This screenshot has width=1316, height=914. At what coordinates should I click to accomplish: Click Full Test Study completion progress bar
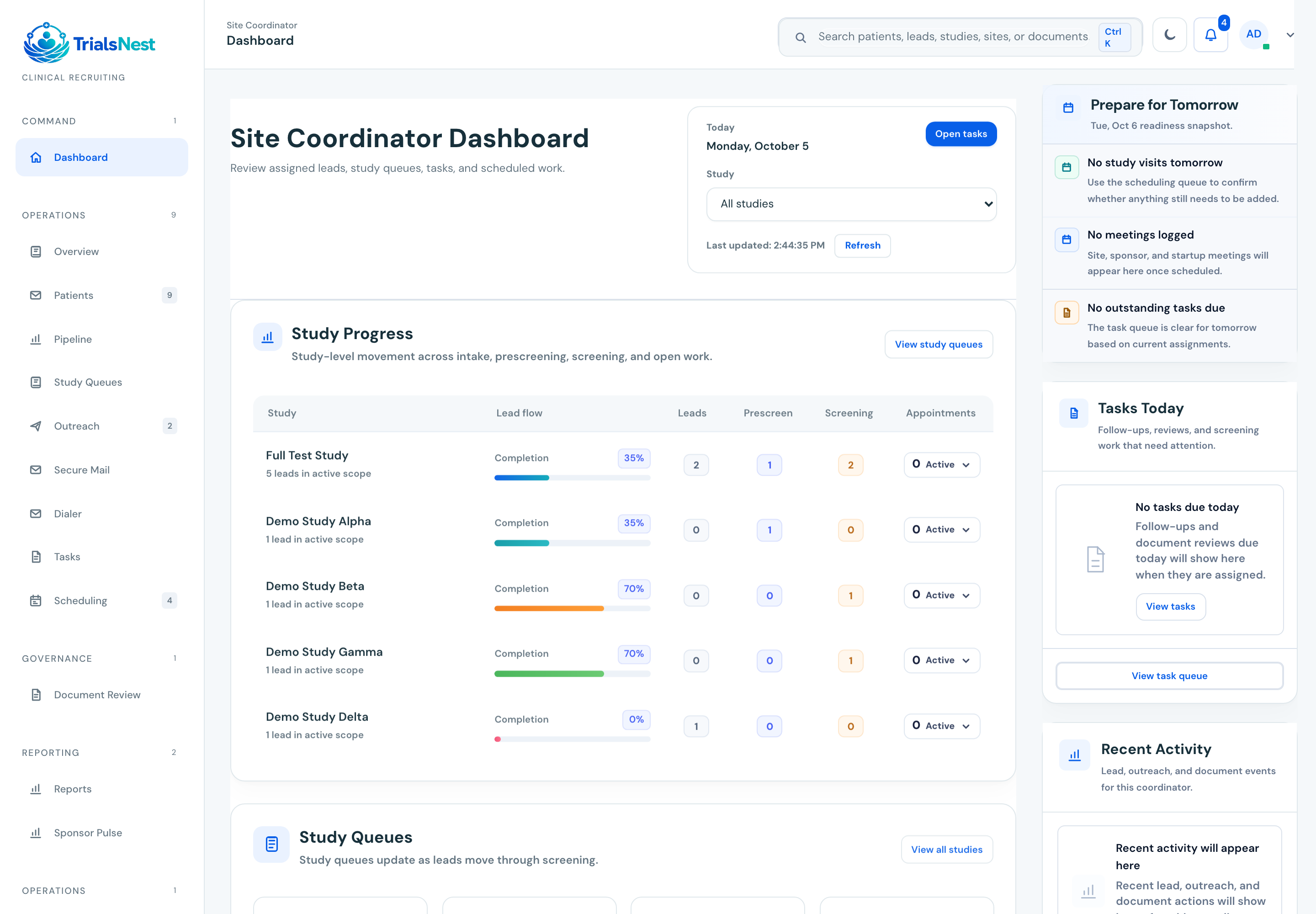coord(572,478)
